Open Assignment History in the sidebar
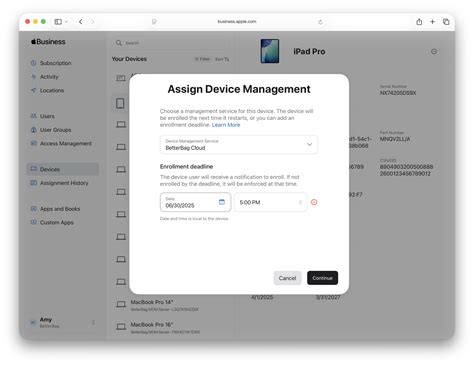The height and width of the screenshot is (365, 474). click(64, 183)
